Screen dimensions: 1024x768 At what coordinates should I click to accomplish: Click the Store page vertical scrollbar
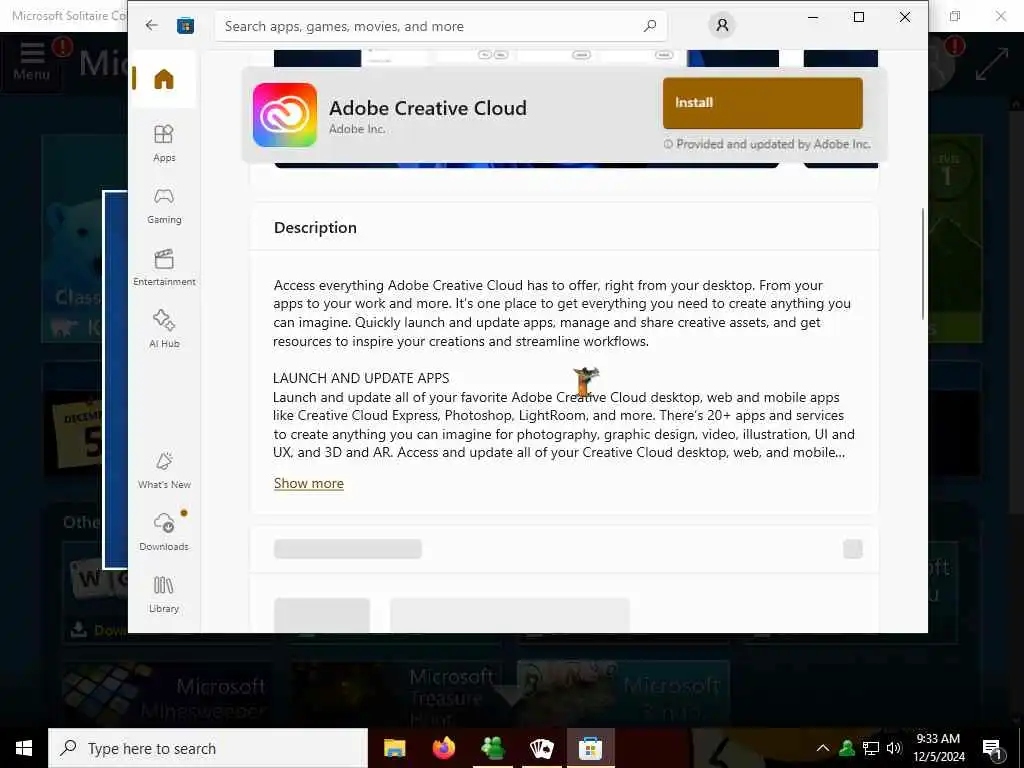coord(922,264)
